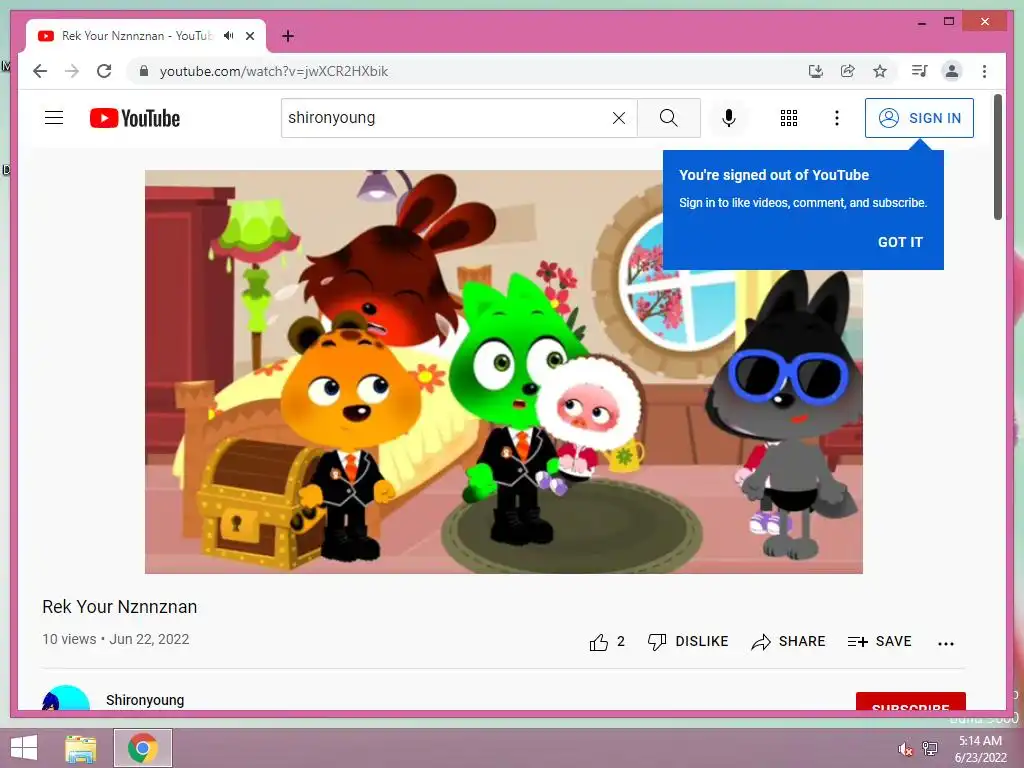Bookmark this tab with the star icon
1024x768 pixels.
[x=880, y=71]
